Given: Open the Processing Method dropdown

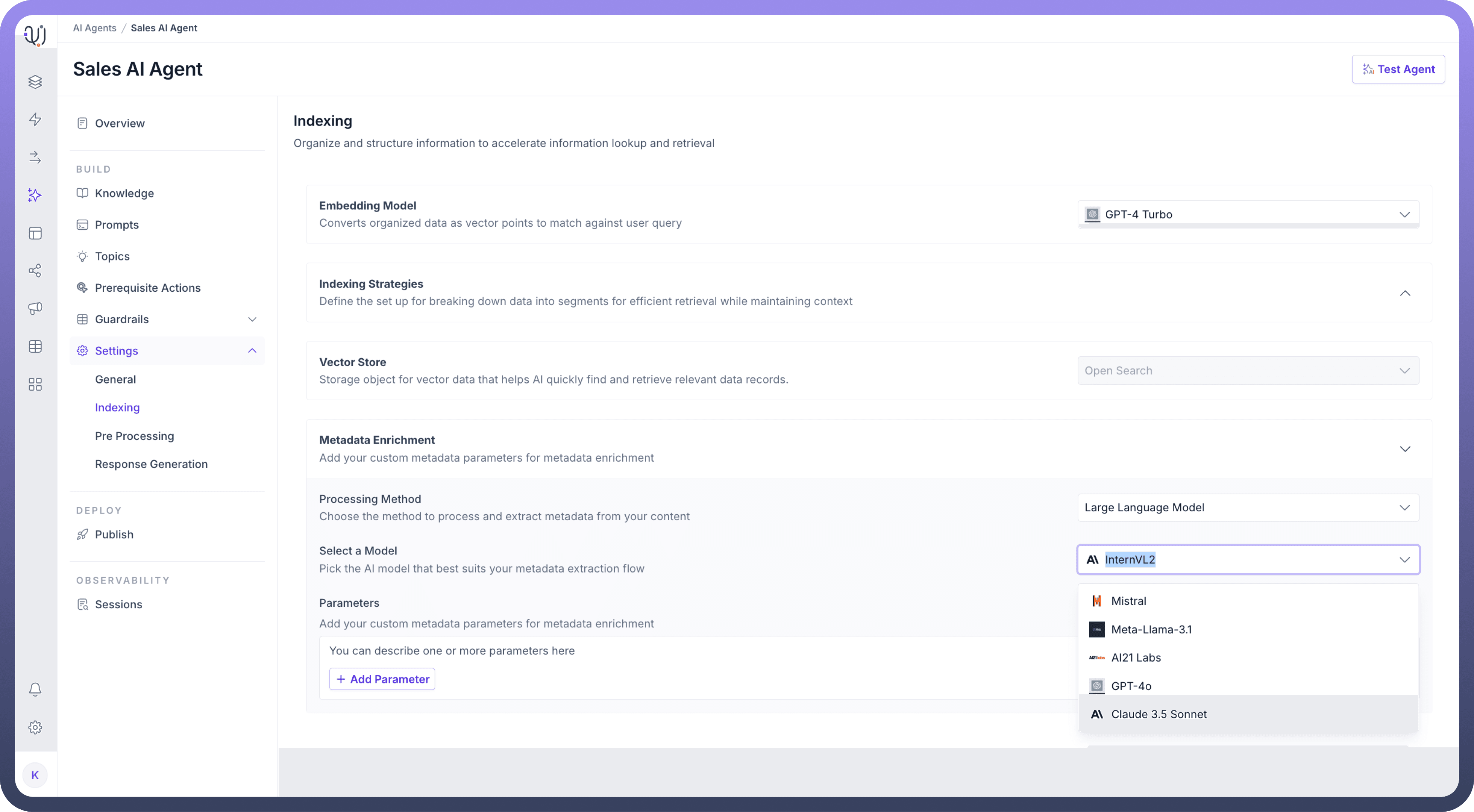Looking at the screenshot, I should click(x=1247, y=507).
